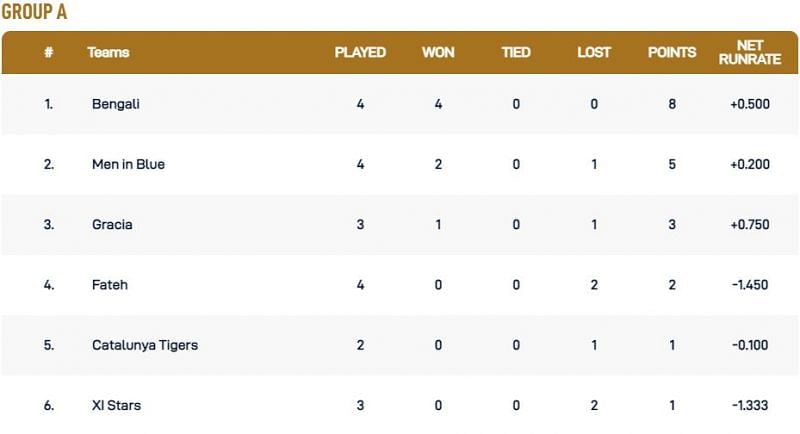Click the GROUP A heading
The height and width of the screenshot is (434, 800).
click(34, 13)
